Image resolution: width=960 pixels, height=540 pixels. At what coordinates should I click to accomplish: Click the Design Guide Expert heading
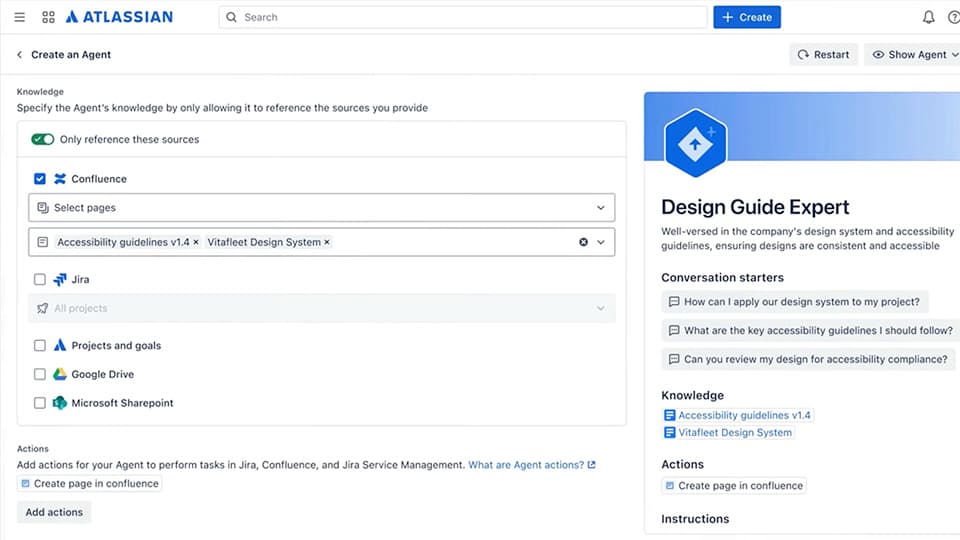pos(755,207)
